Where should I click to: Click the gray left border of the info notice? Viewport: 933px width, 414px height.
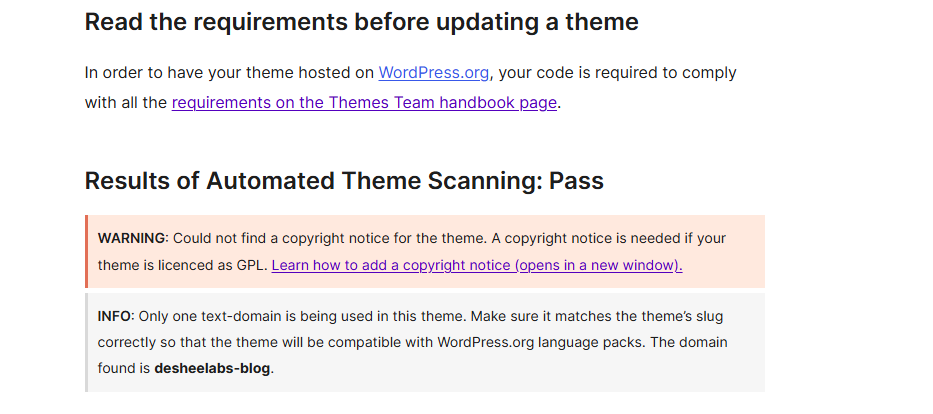86,343
